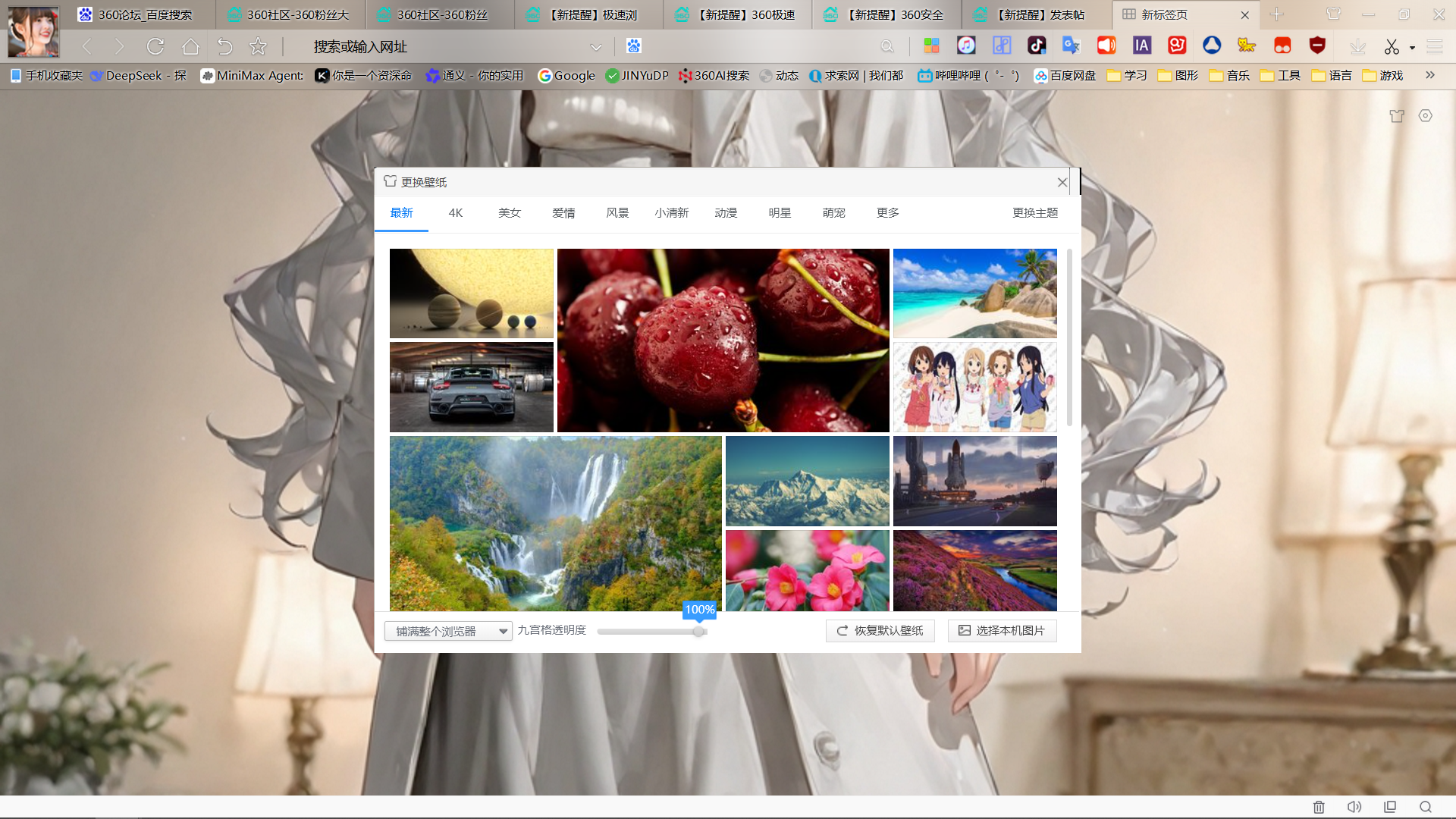Click the trash icon in bottom status bar
The height and width of the screenshot is (819, 1456).
click(1319, 807)
